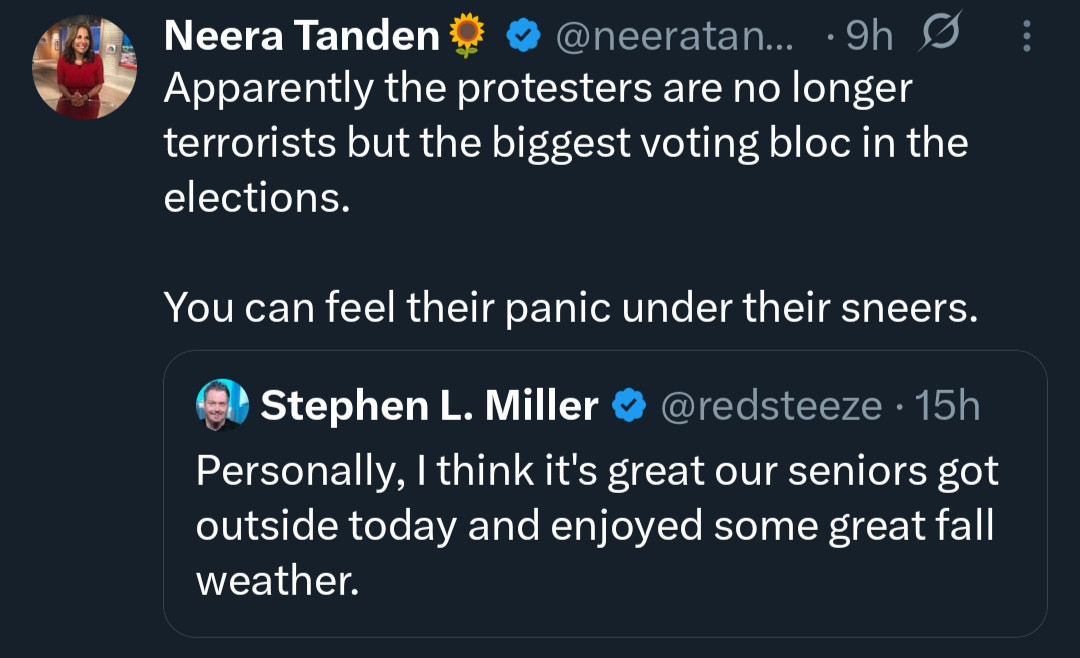Viewport: 1080px width, 658px height.
Task: Open the Stephen L. Miller display name
Action: tap(429, 406)
